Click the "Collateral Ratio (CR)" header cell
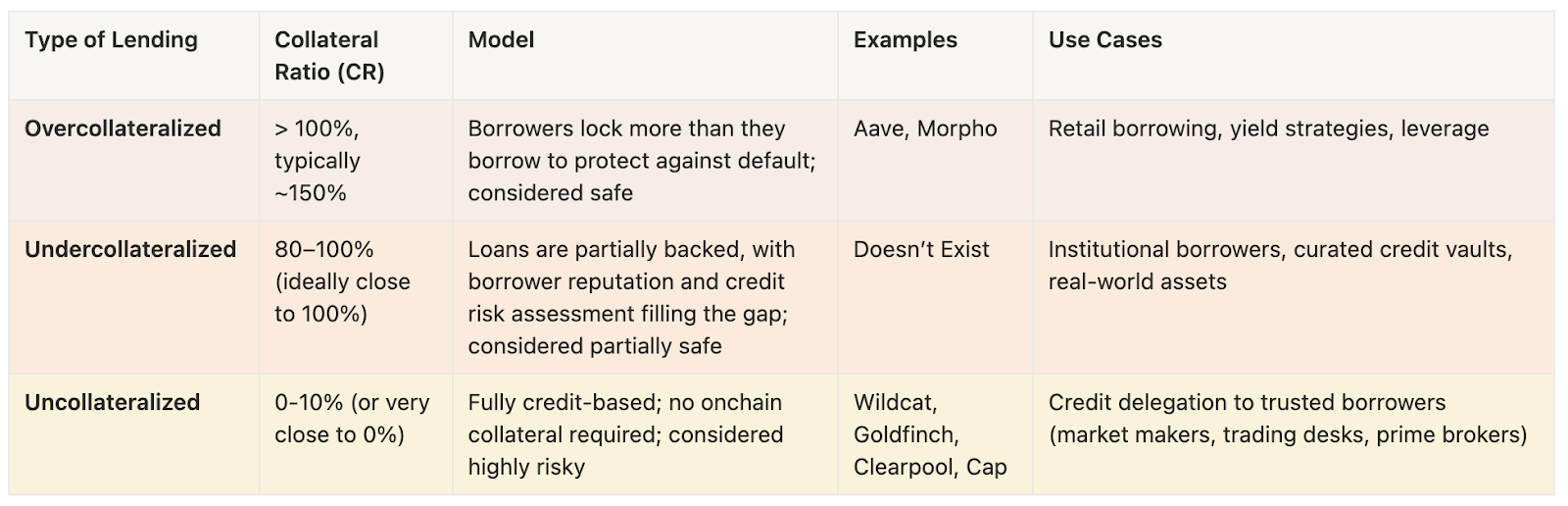The width and height of the screenshot is (1568, 506). pyautogui.click(x=329, y=56)
